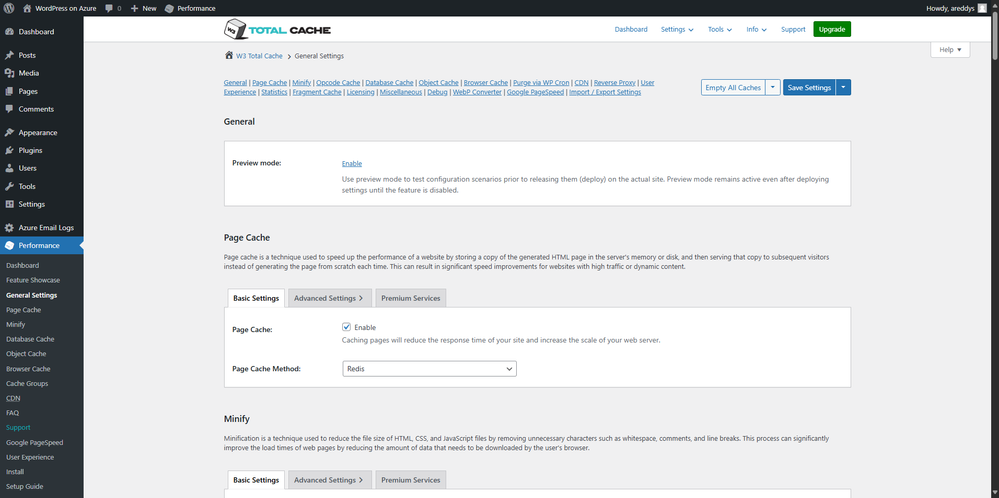Screen dimensions: 999x498
Task: Click the green Upgrade button
Action: pyautogui.click(x=832, y=29)
